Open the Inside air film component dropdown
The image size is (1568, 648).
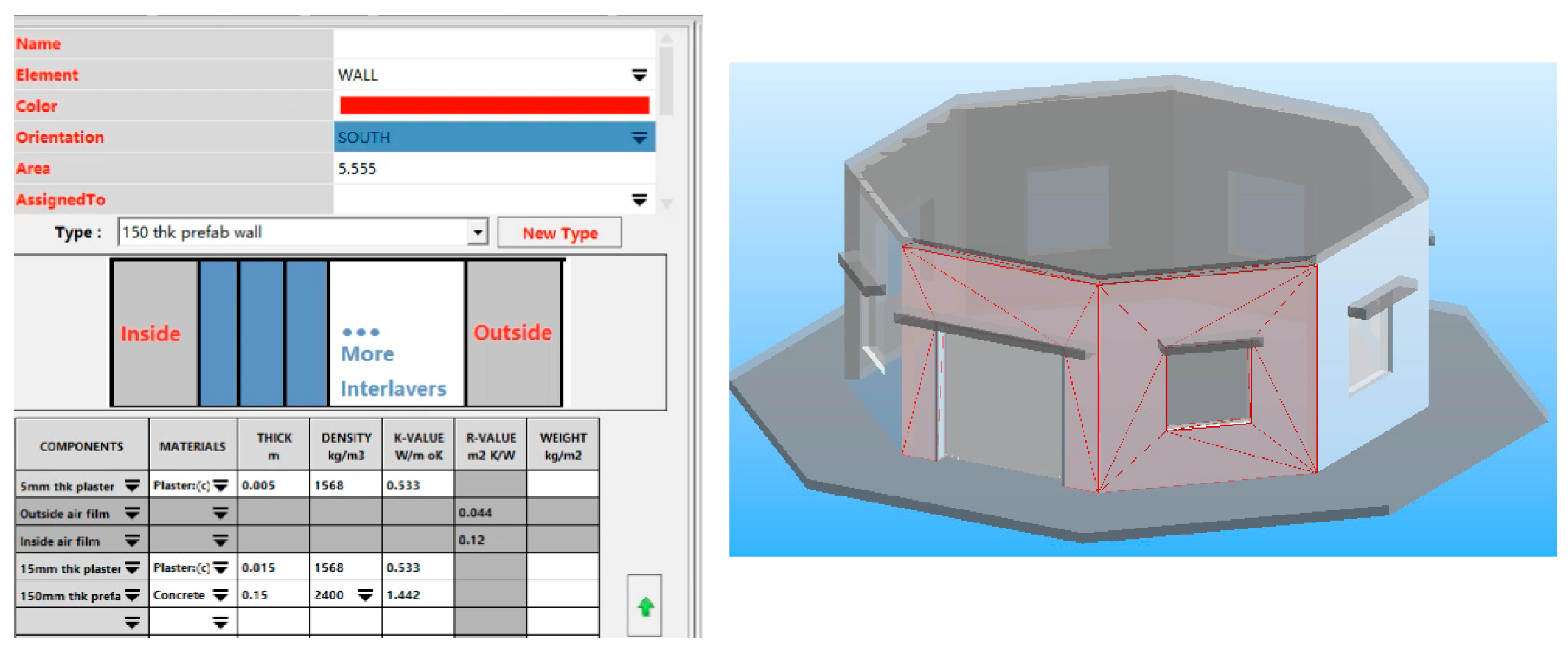pyautogui.click(x=132, y=541)
